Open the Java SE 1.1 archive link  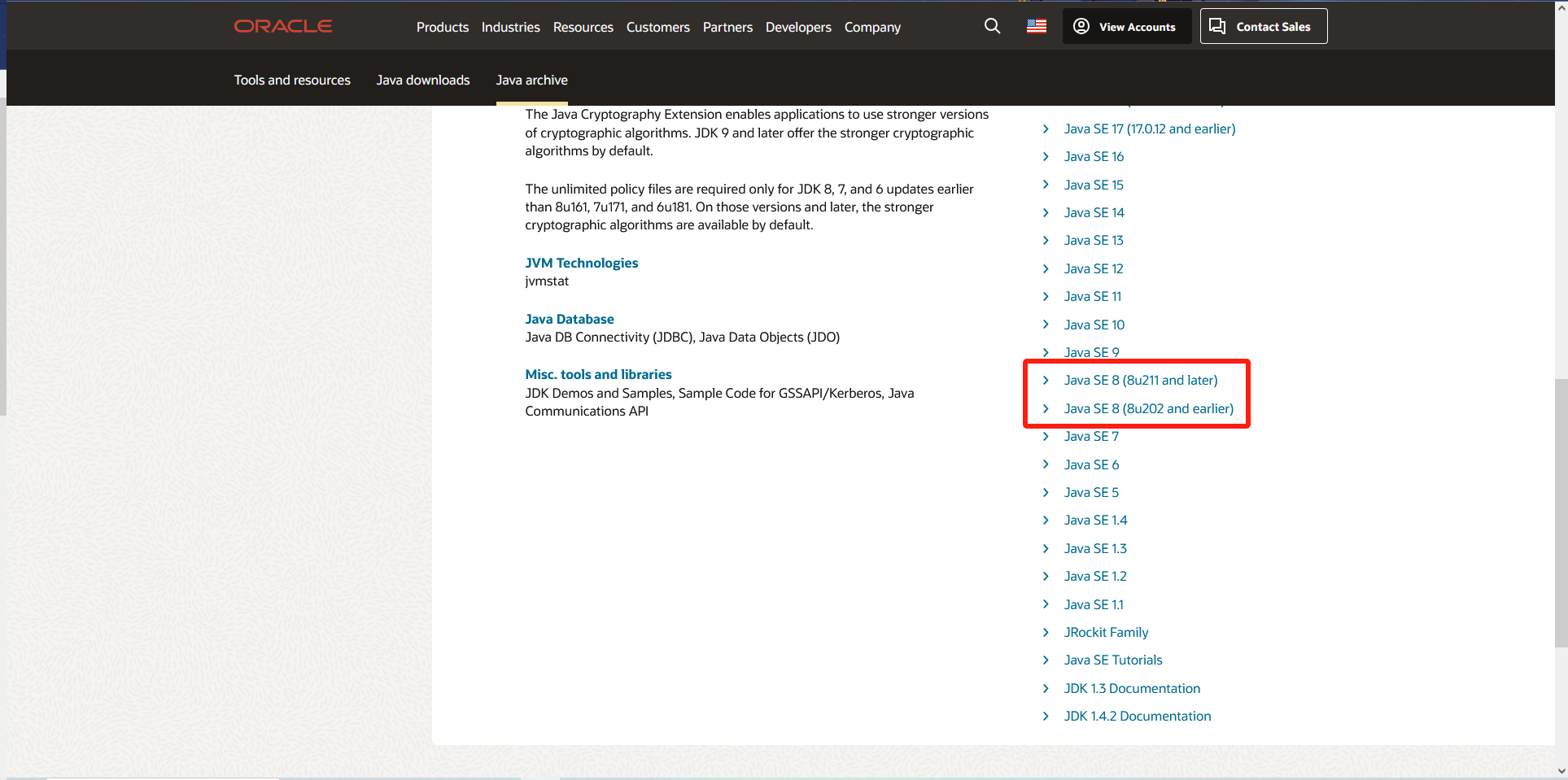click(1094, 604)
